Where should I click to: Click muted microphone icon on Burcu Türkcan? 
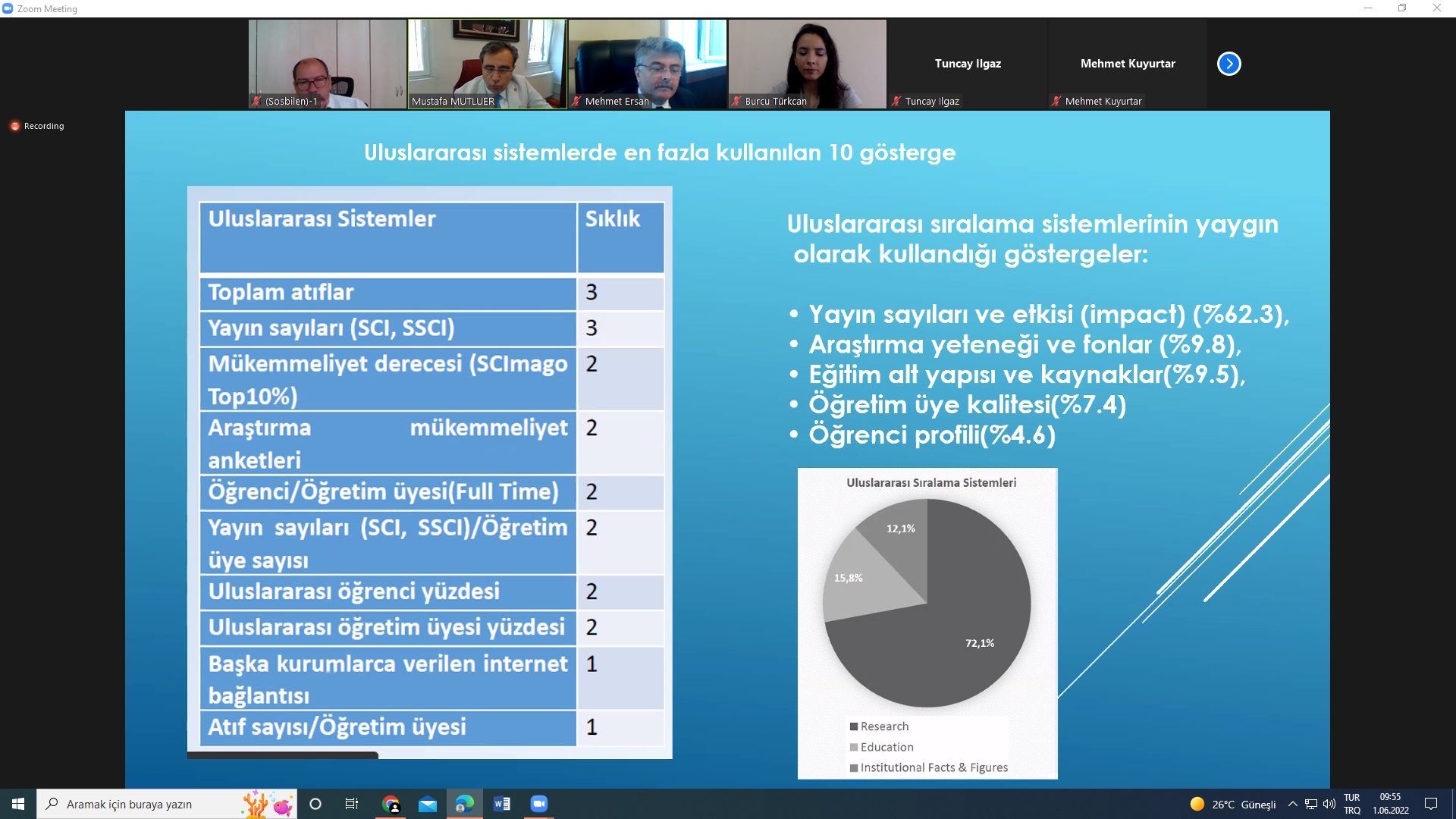(x=736, y=101)
